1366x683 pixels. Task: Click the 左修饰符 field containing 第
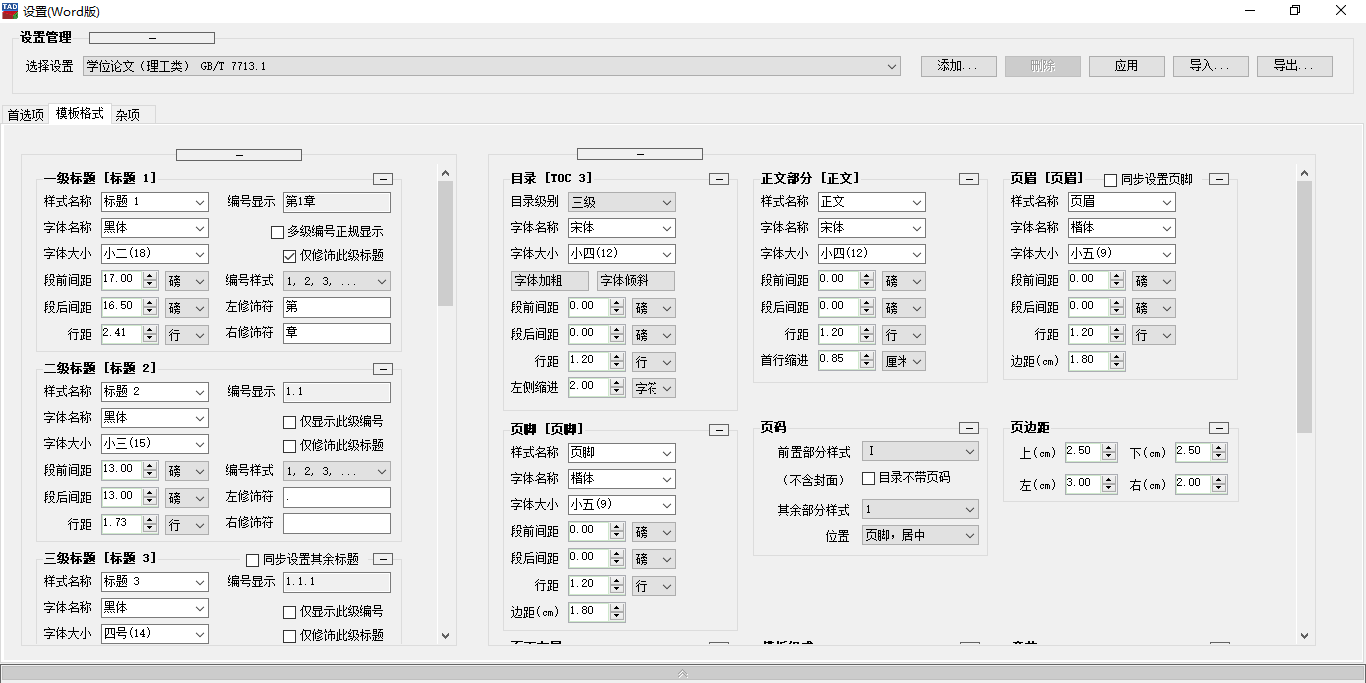(336, 307)
